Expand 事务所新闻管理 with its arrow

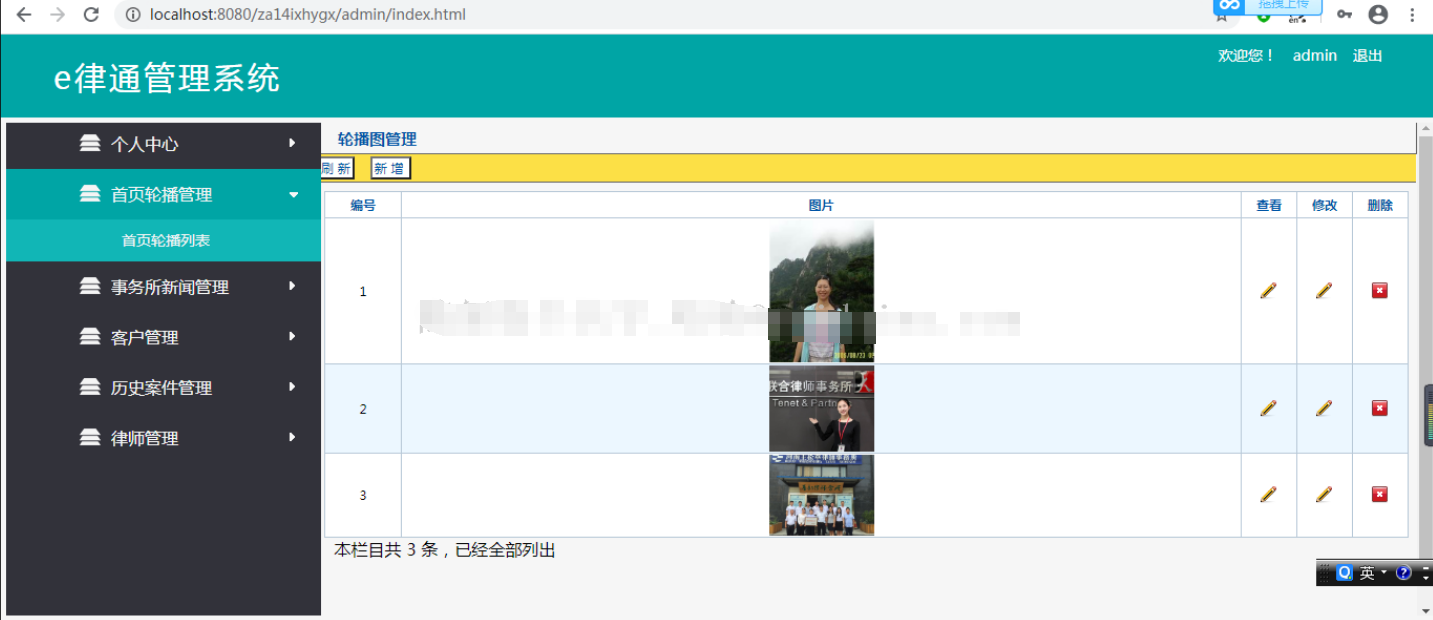pos(292,286)
